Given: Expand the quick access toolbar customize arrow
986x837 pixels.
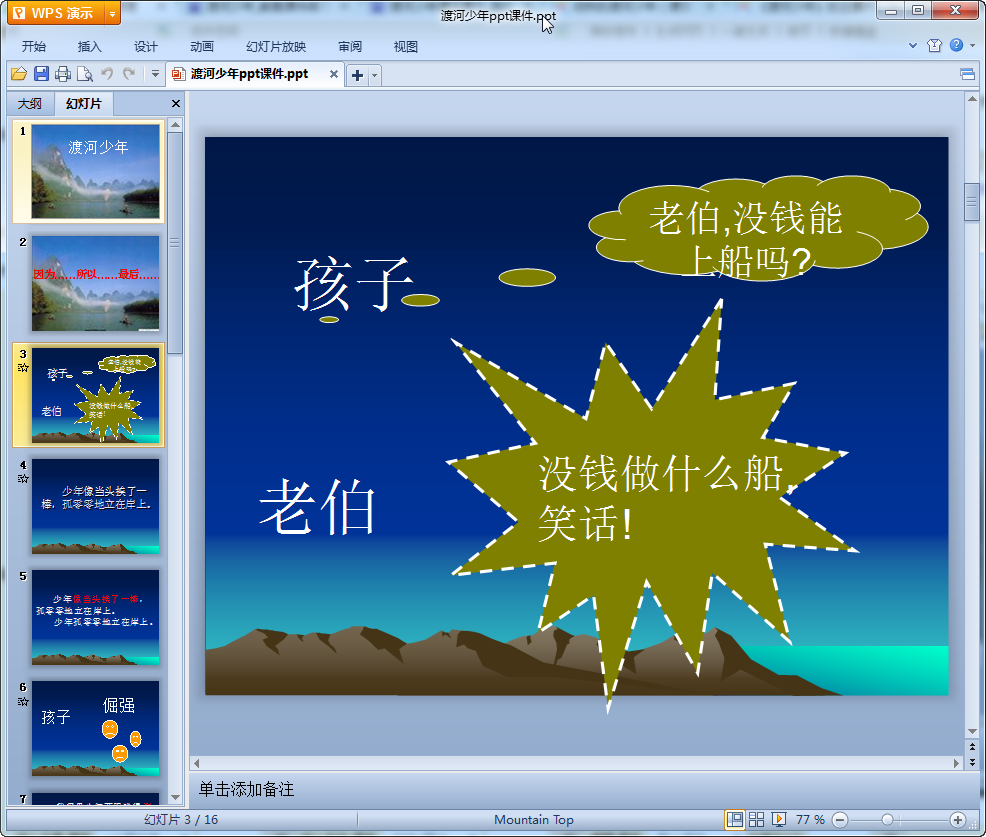Looking at the screenshot, I should click(155, 74).
